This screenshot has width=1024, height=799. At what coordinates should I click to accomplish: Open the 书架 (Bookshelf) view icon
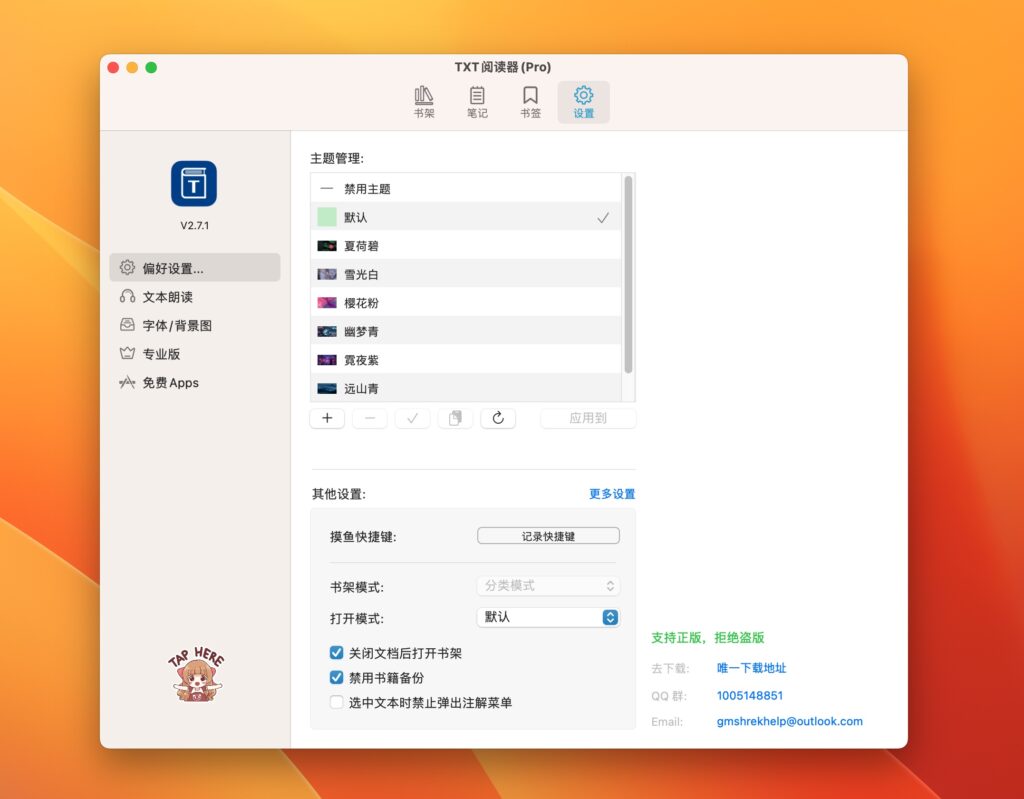tap(423, 100)
